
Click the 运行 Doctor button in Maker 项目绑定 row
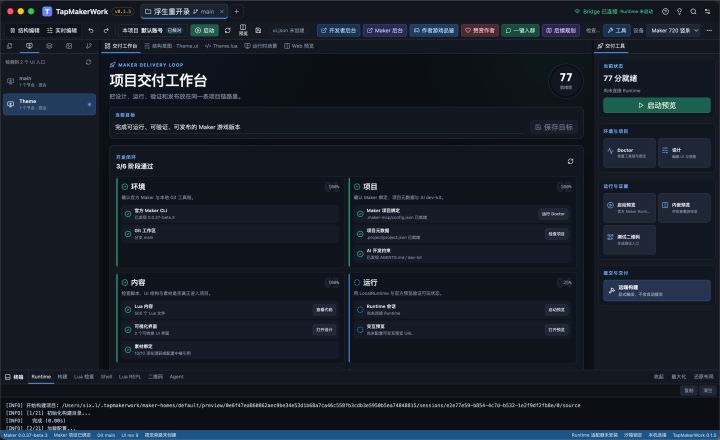pyautogui.click(x=553, y=214)
